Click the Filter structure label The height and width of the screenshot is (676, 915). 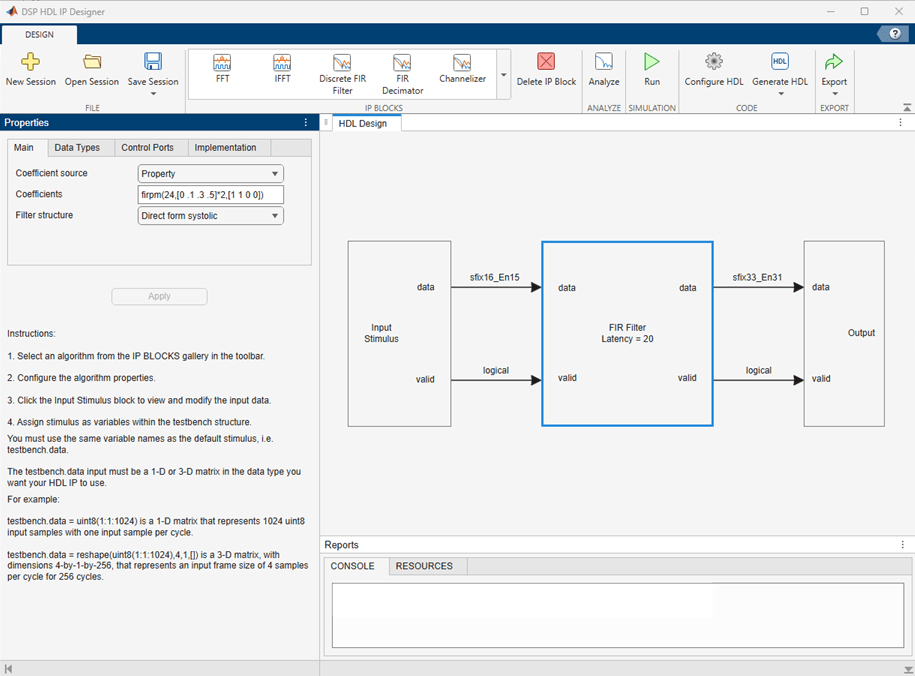tap(44, 215)
